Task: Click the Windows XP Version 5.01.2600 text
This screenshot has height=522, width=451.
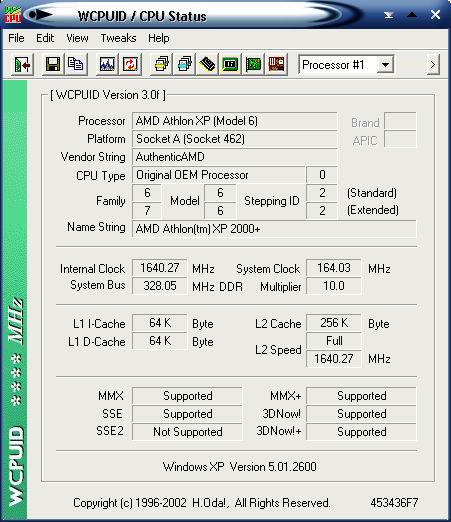Action: pyautogui.click(x=239, y=467)
